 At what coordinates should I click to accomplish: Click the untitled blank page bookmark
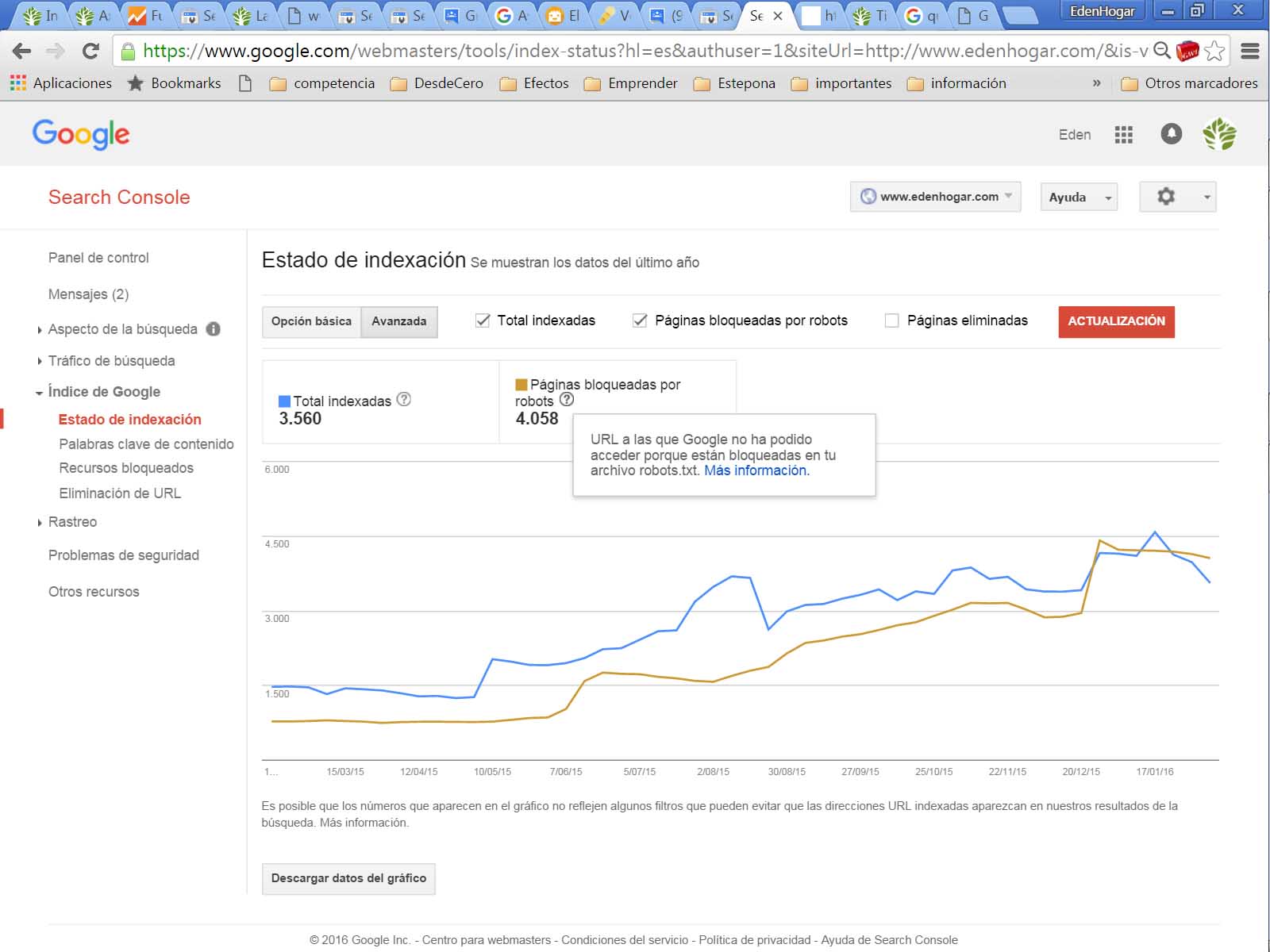pos(245,83)
